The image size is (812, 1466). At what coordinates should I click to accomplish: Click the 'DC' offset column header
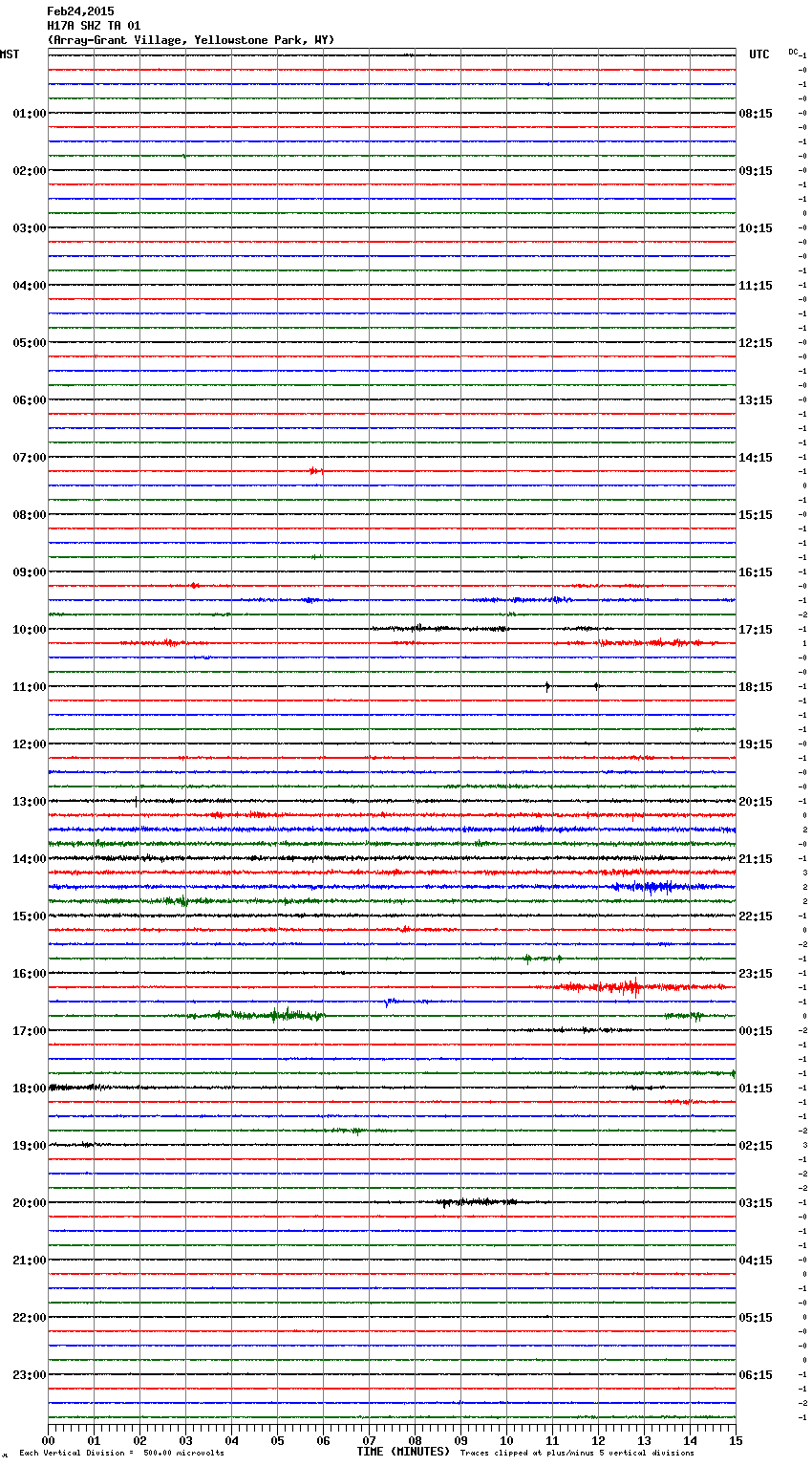pyautogui.click(x=793, y=52)
